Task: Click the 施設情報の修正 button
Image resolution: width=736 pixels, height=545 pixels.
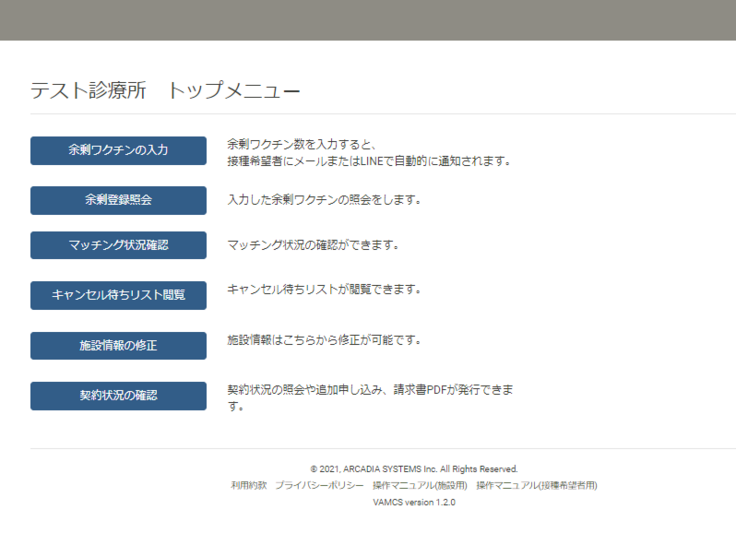Action: pyautogui.click(x=118, y=346)
